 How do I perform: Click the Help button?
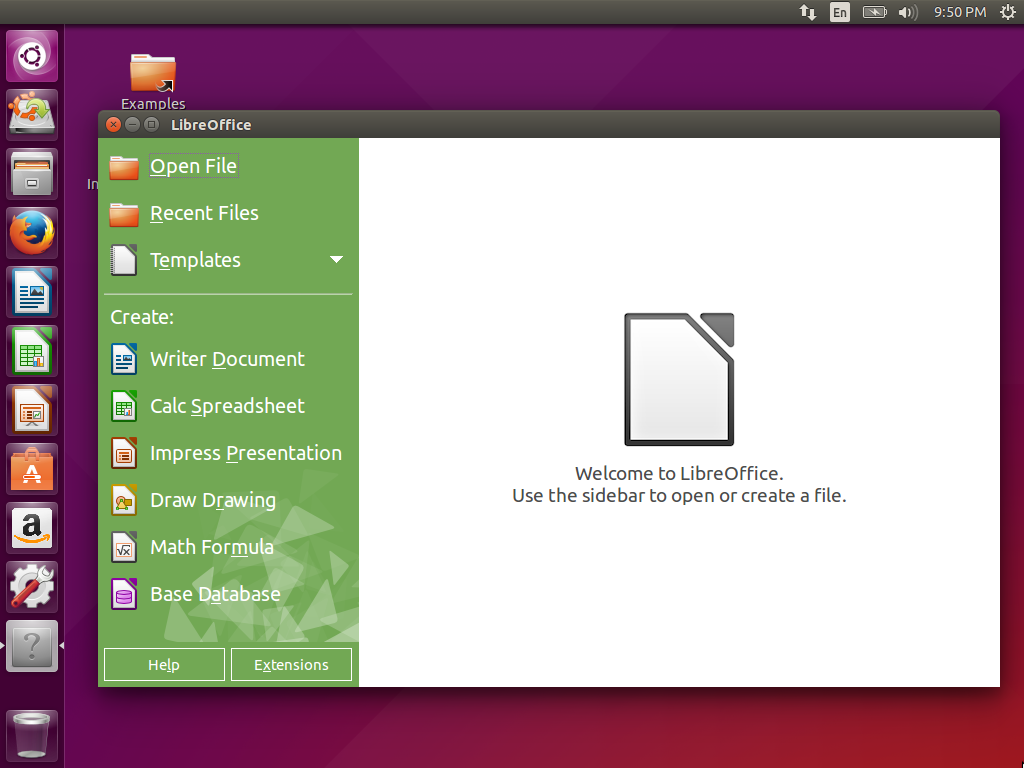[x=164, y=665]
